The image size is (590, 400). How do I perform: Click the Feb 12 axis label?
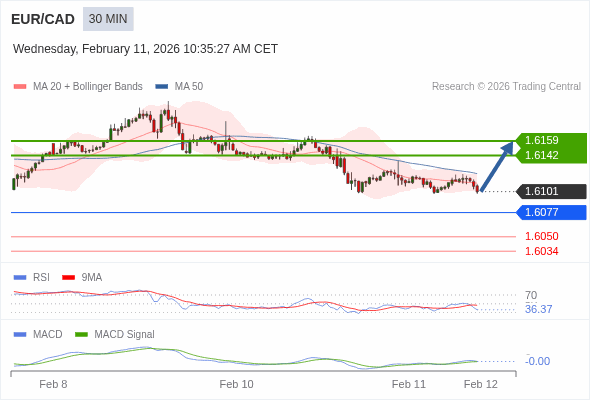[481, 384]
